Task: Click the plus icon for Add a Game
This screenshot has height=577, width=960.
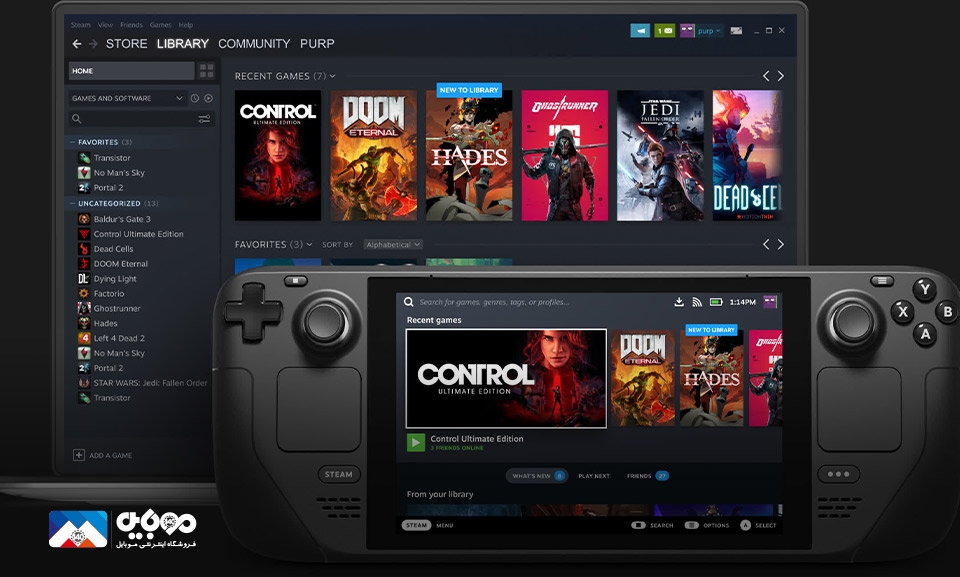Action: [x=78, y=454]
